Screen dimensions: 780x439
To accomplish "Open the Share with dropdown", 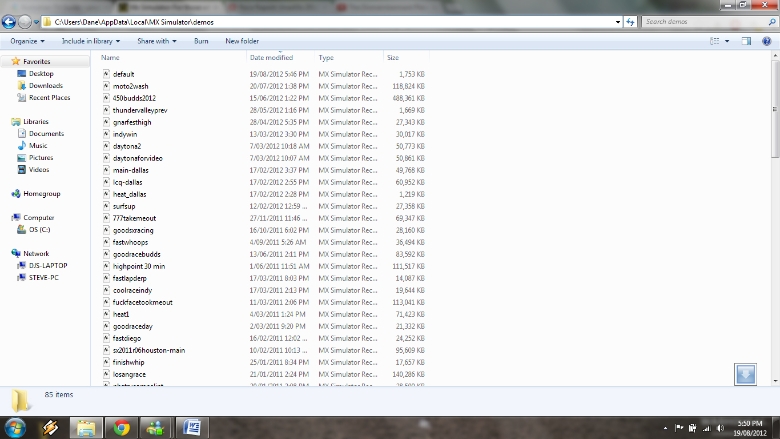I will point(157,41).
